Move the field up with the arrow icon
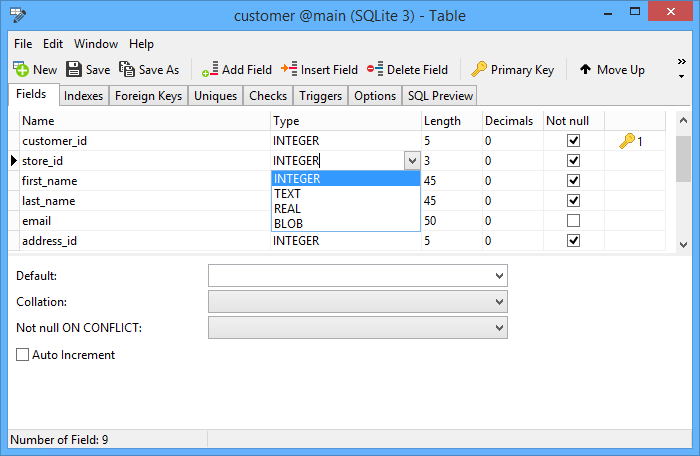Image resolution: width=700 pixels, height=456 pixels. click(585, 69)
